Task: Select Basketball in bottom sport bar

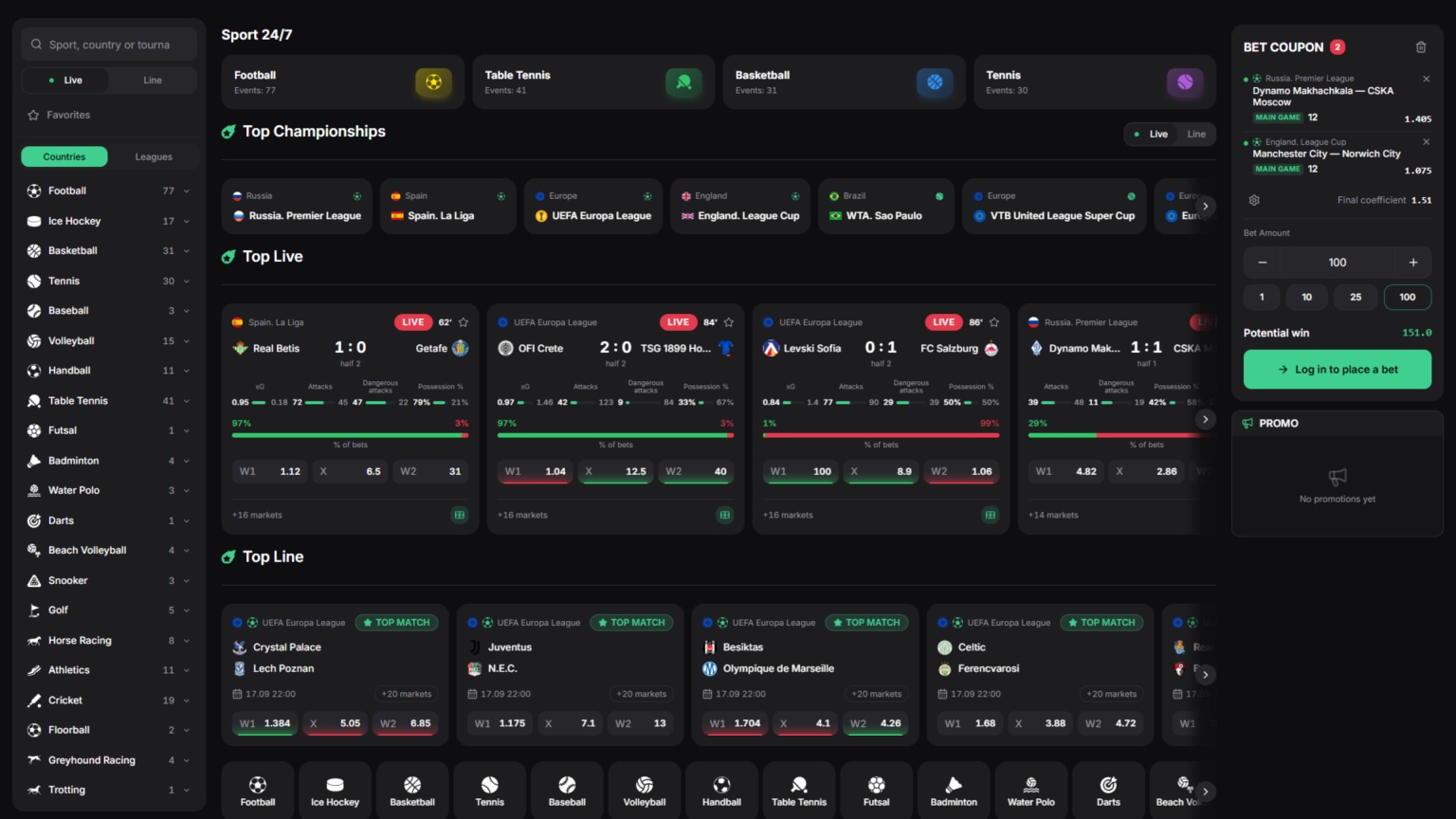Action: [x=412, y=791]
